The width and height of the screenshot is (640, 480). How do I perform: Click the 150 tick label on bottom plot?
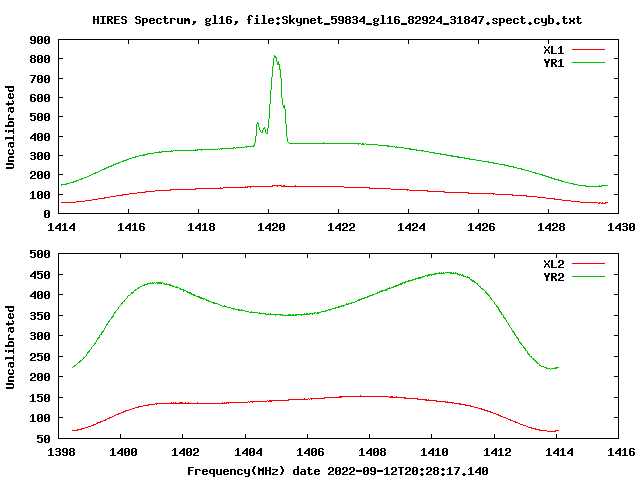click(x=40, y=398)
